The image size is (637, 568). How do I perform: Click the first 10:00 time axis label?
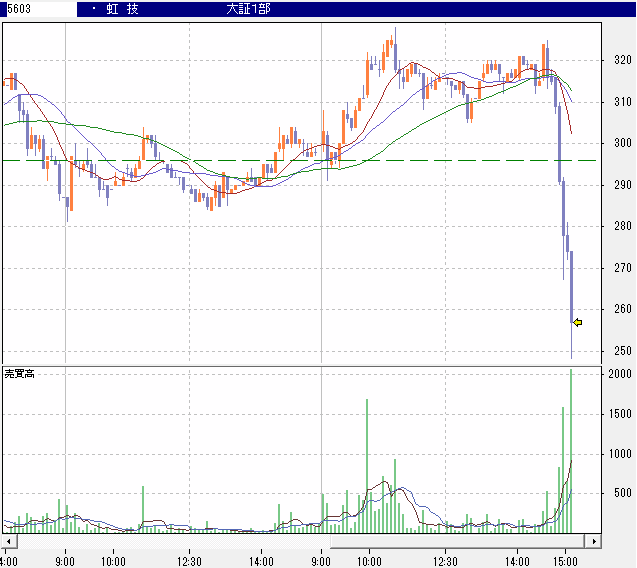[x=113, y=561]
